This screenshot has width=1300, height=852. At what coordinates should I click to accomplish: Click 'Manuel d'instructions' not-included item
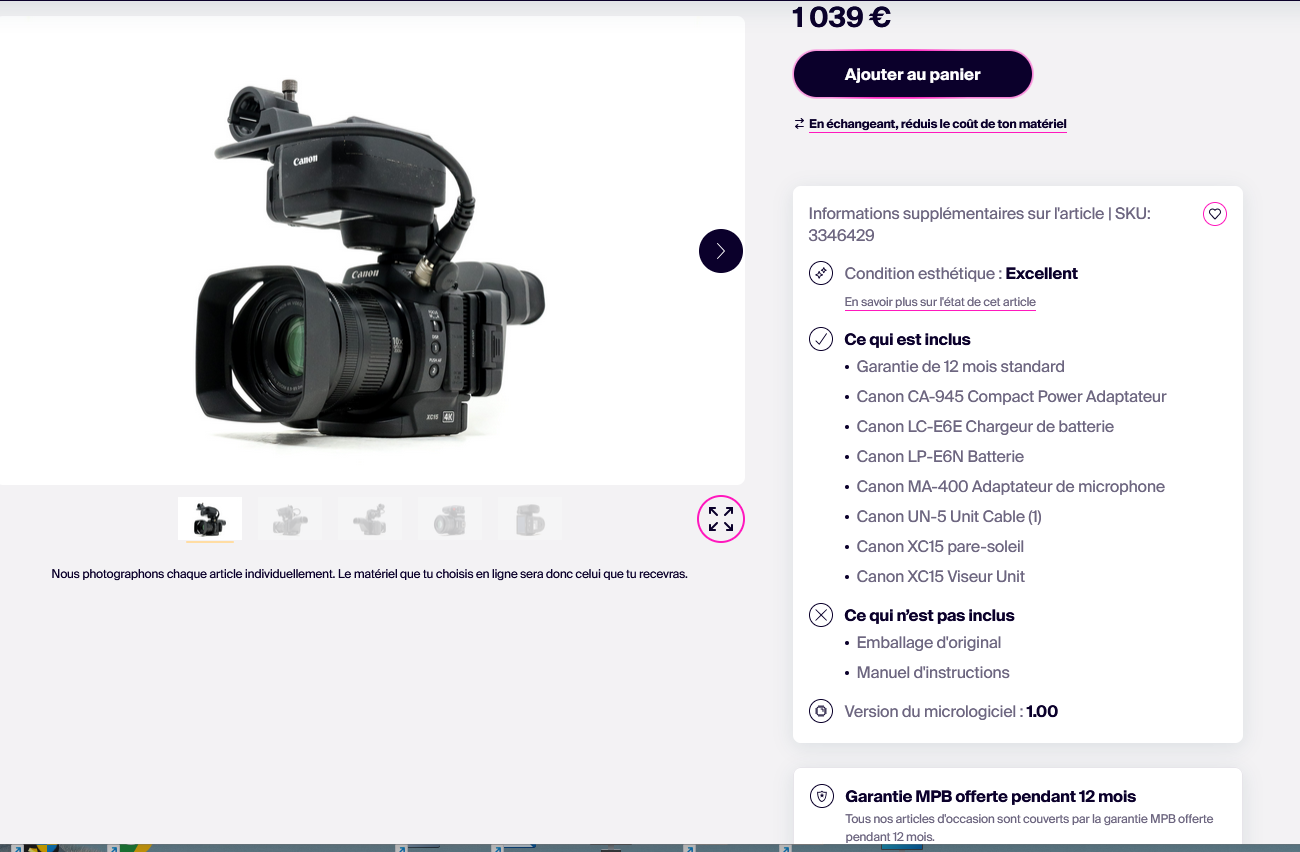933,673
